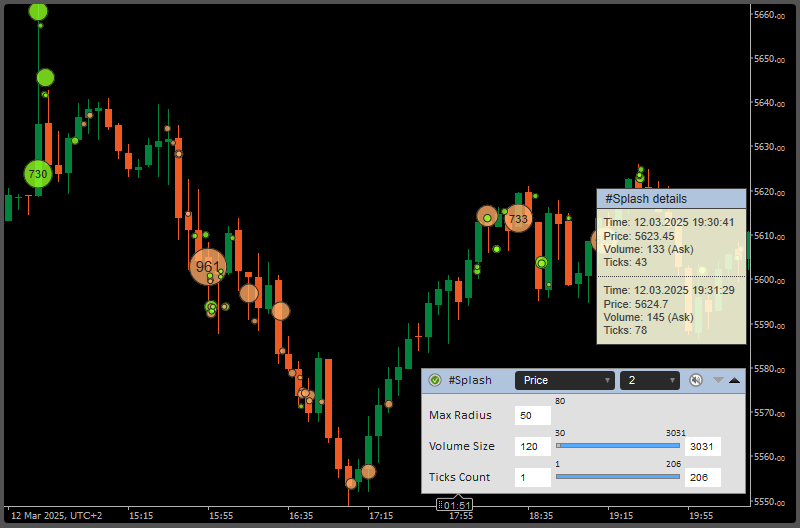The image size is (800, 528).
Task: Open the Price dropdown in #Splash panel
Action: point(564,380)
